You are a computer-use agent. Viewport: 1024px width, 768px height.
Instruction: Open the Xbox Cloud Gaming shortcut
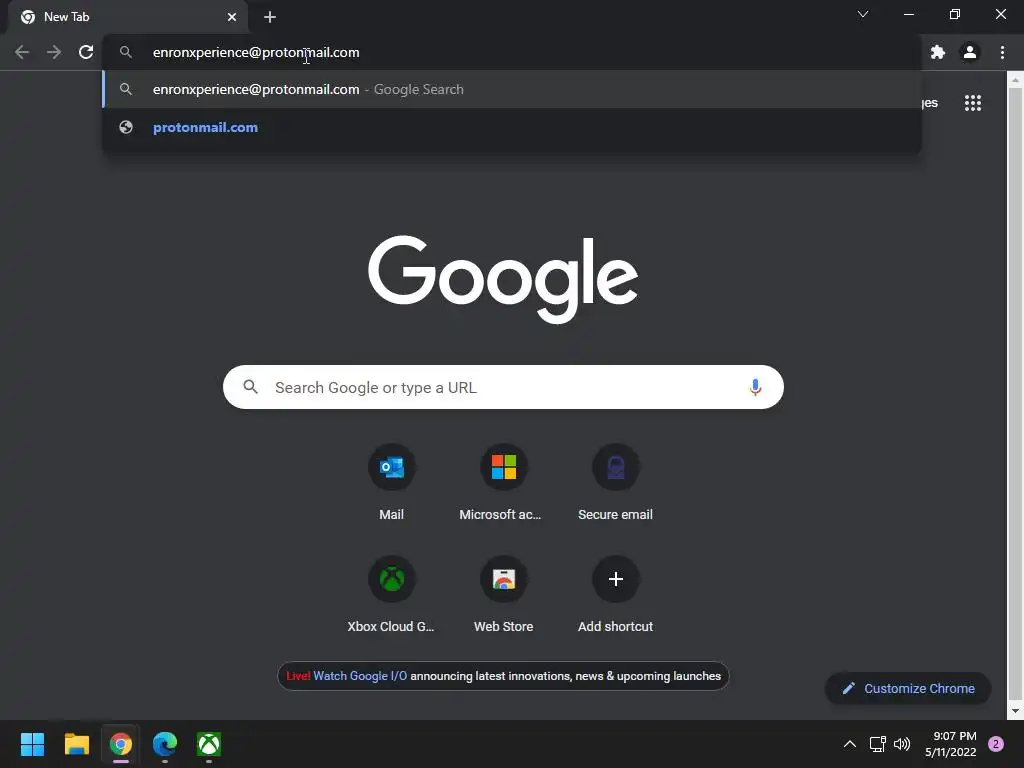(391, 595)
